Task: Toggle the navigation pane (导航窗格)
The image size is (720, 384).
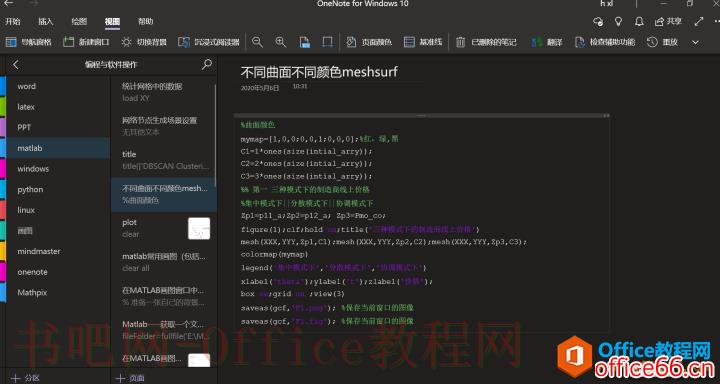Action: point(28,42)
